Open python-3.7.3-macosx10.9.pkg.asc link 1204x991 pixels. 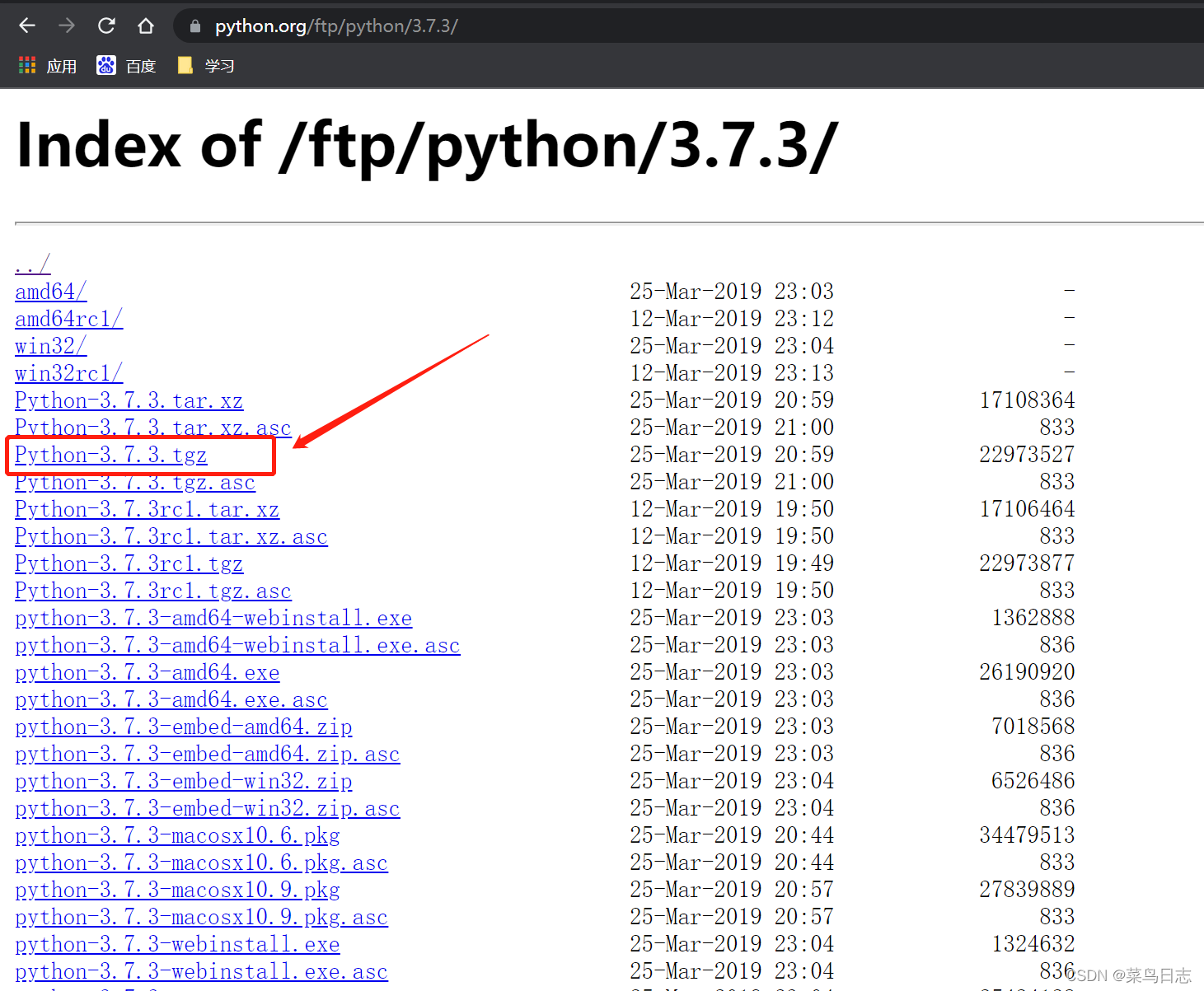pos(202,917)
